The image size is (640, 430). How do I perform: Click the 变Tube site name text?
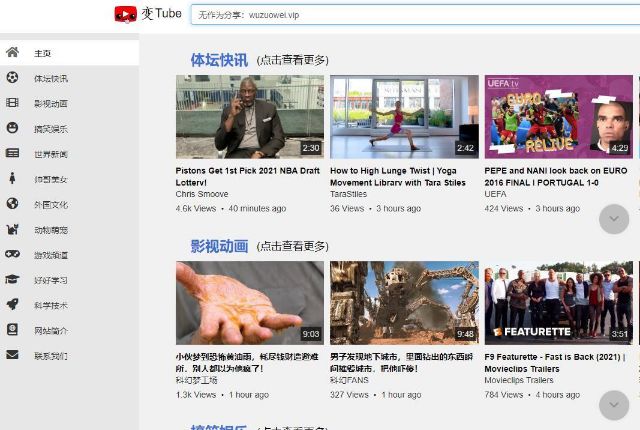[162, 14]
